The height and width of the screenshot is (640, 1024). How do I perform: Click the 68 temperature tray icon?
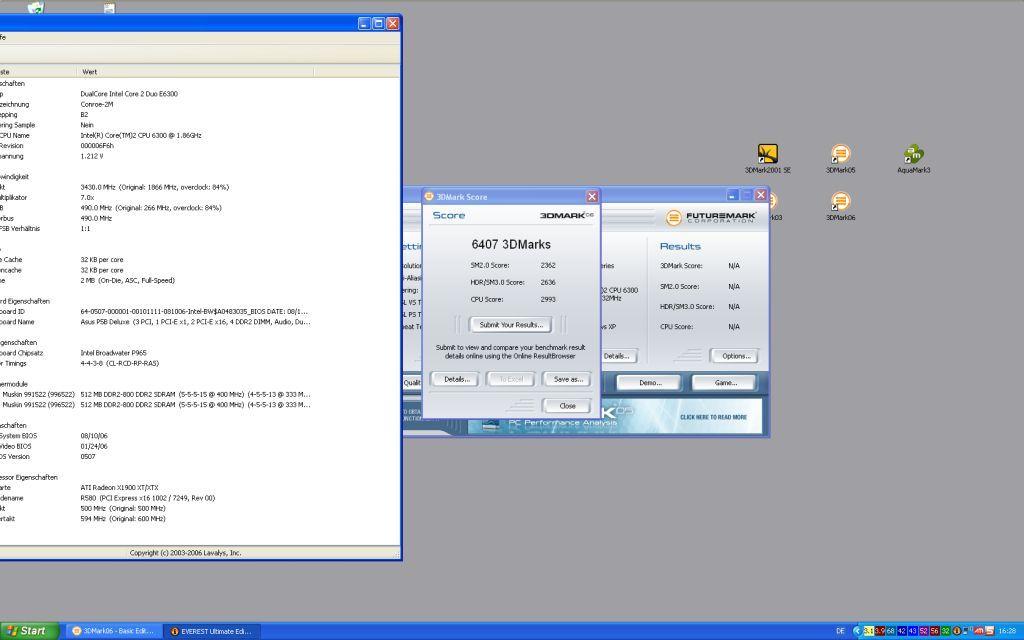pos(890,631)
